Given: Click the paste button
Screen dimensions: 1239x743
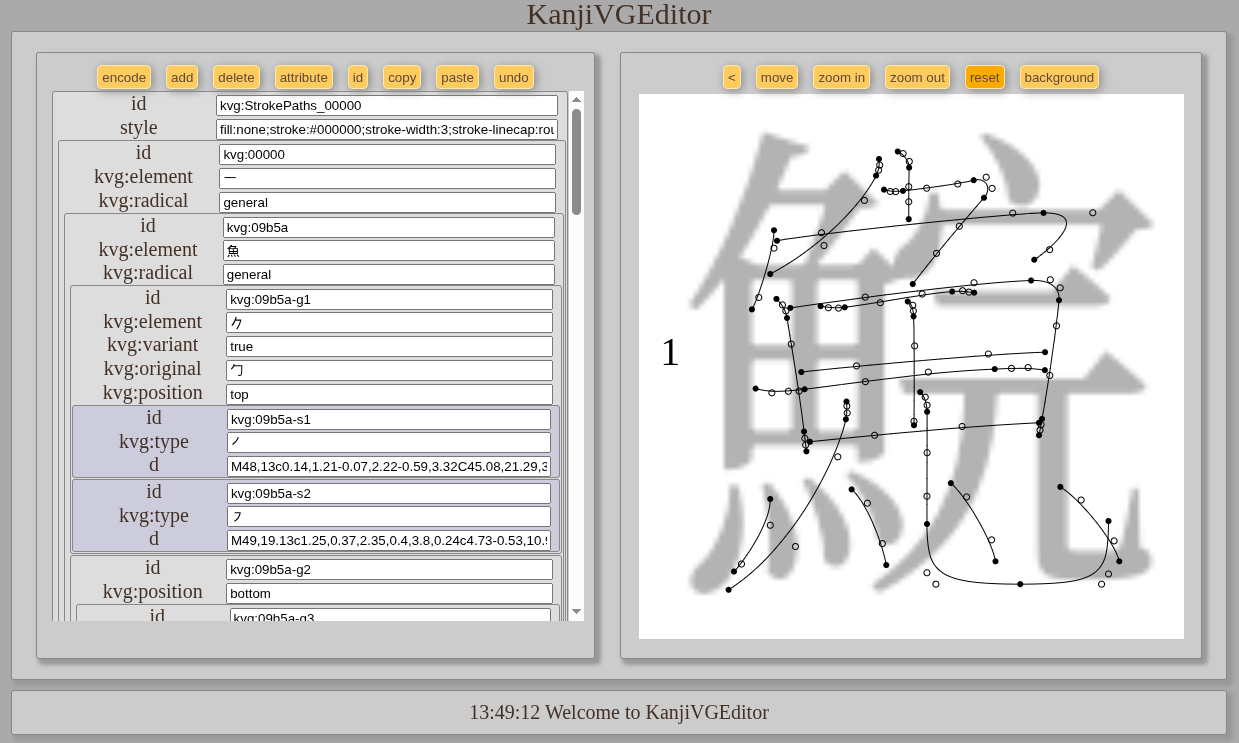Looking at the screenshot, I should (x=457, y=77).
